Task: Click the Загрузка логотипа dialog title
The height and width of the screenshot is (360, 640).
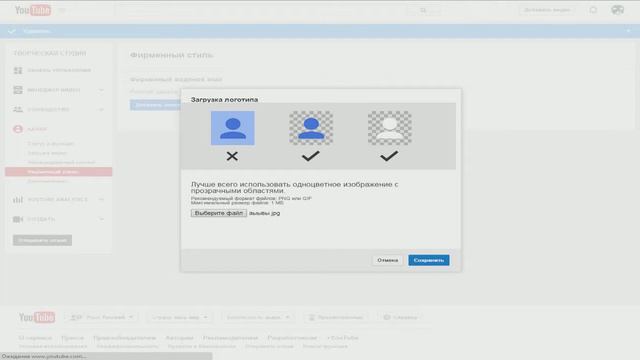Action: point(224,99)
